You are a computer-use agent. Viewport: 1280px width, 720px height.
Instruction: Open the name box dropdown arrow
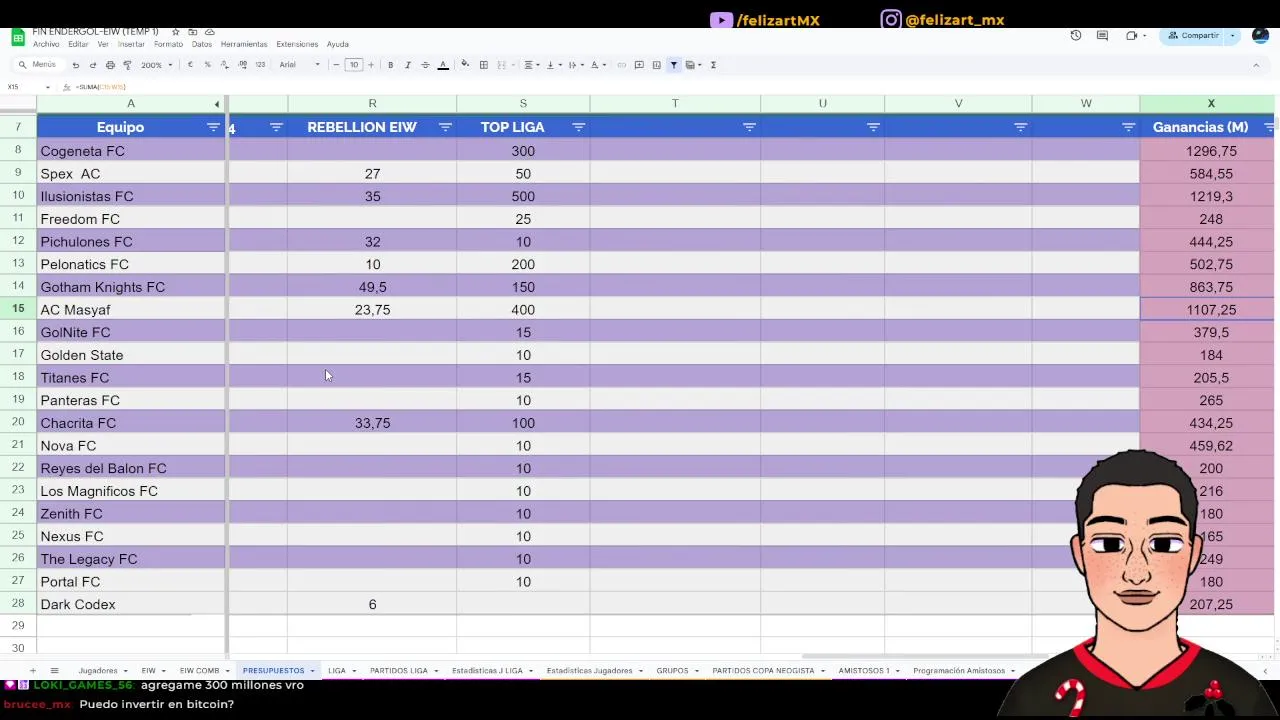click(x=47, y=87)
